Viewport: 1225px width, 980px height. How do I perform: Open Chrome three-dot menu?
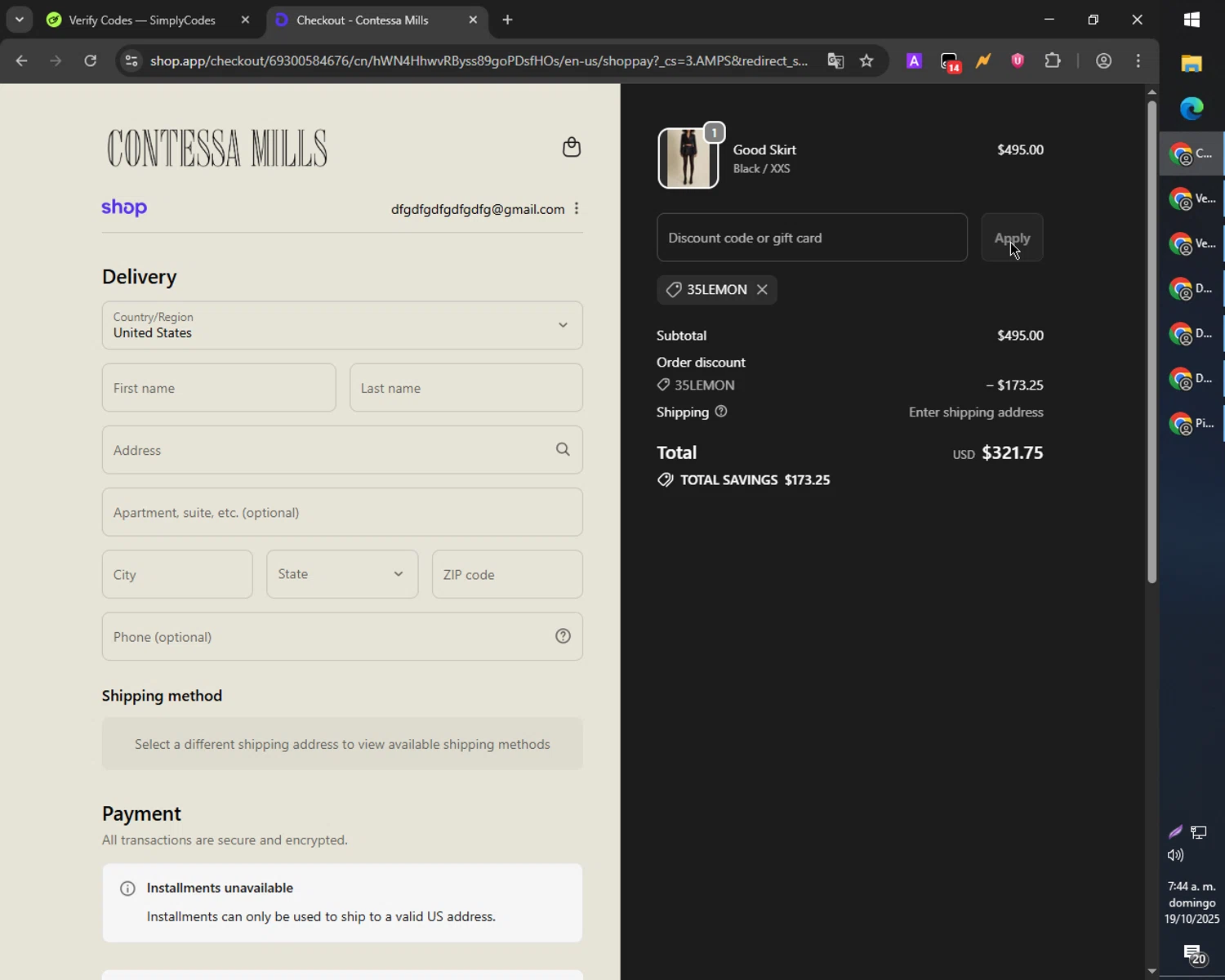pos(1138,60)
